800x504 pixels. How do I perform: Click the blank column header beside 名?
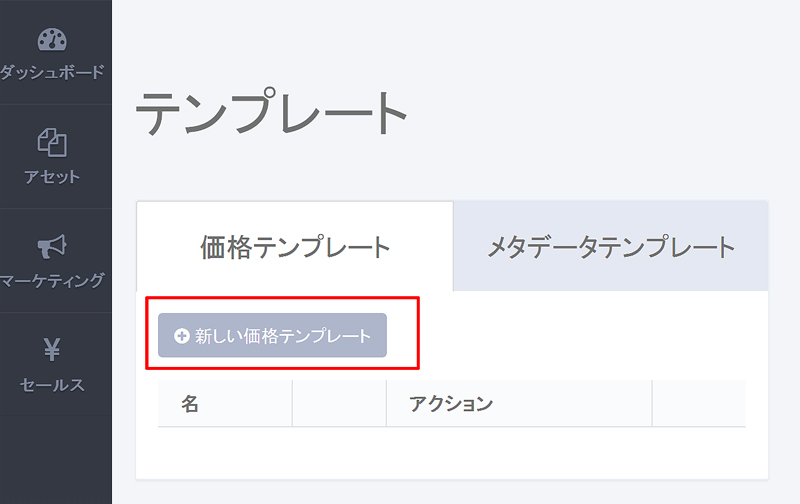coord(339,404)
